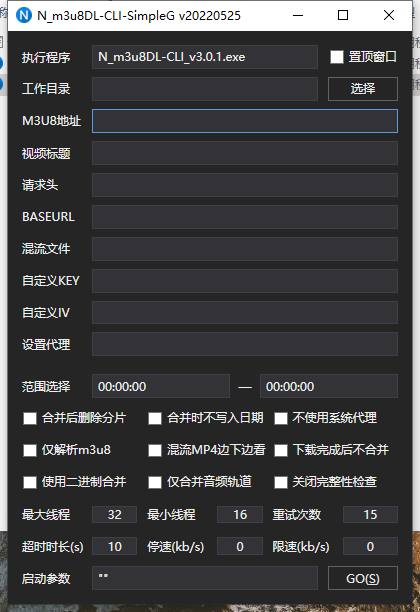This screenshot has height=612, width=420.
Task: Click the 限速(kb/s) value field
Action: click(370, 546)
